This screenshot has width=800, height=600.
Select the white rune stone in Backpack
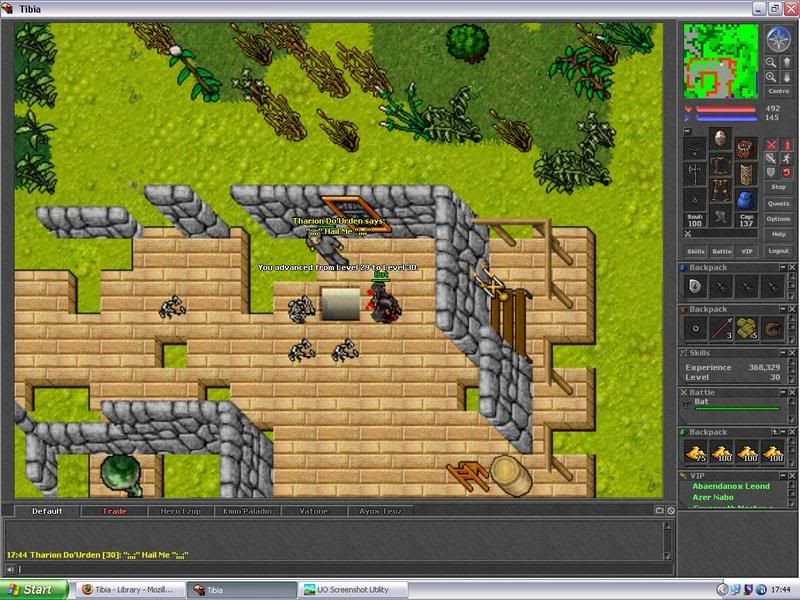695,287
